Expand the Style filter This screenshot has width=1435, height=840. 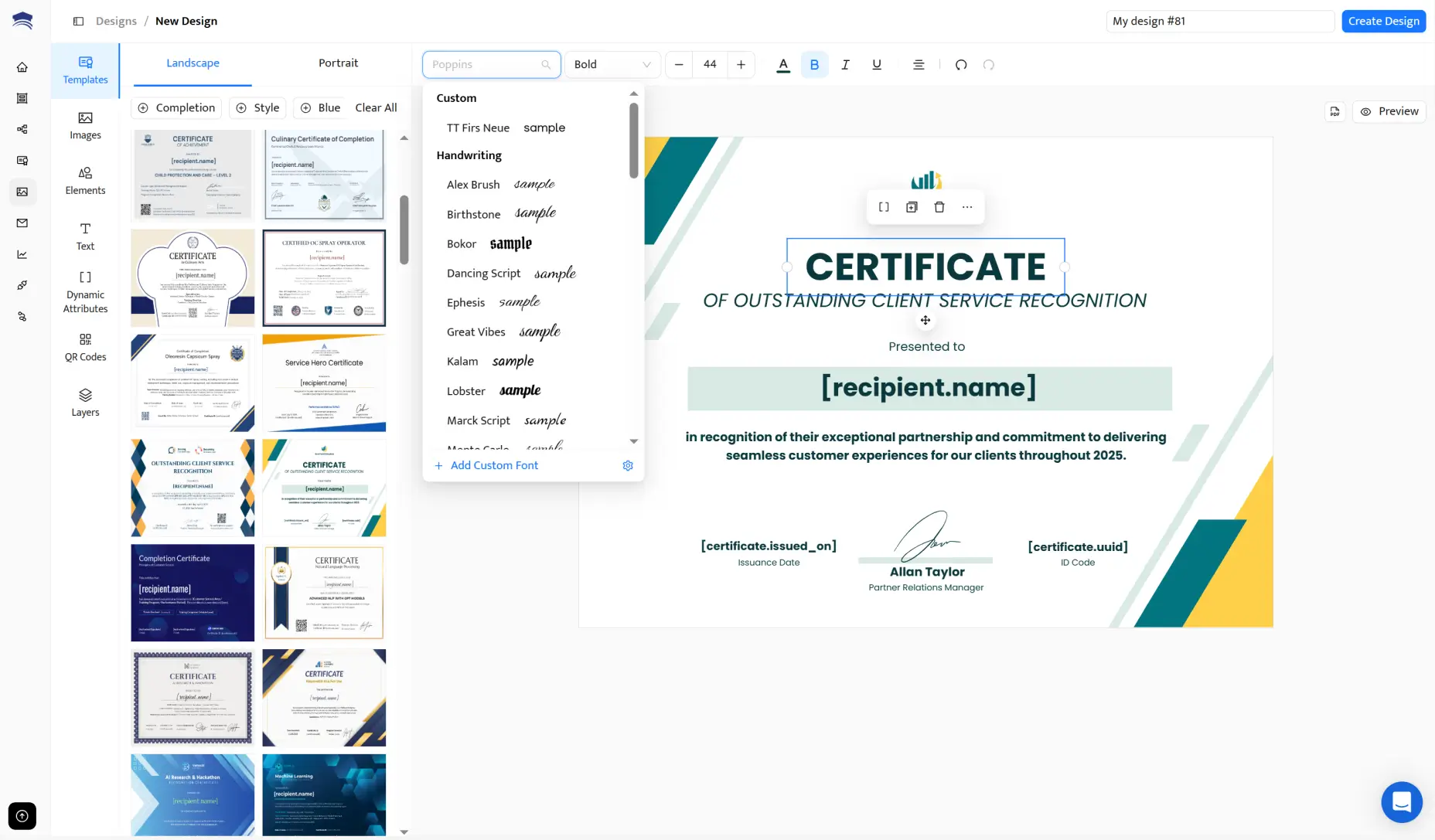click(x=258, y=108)
